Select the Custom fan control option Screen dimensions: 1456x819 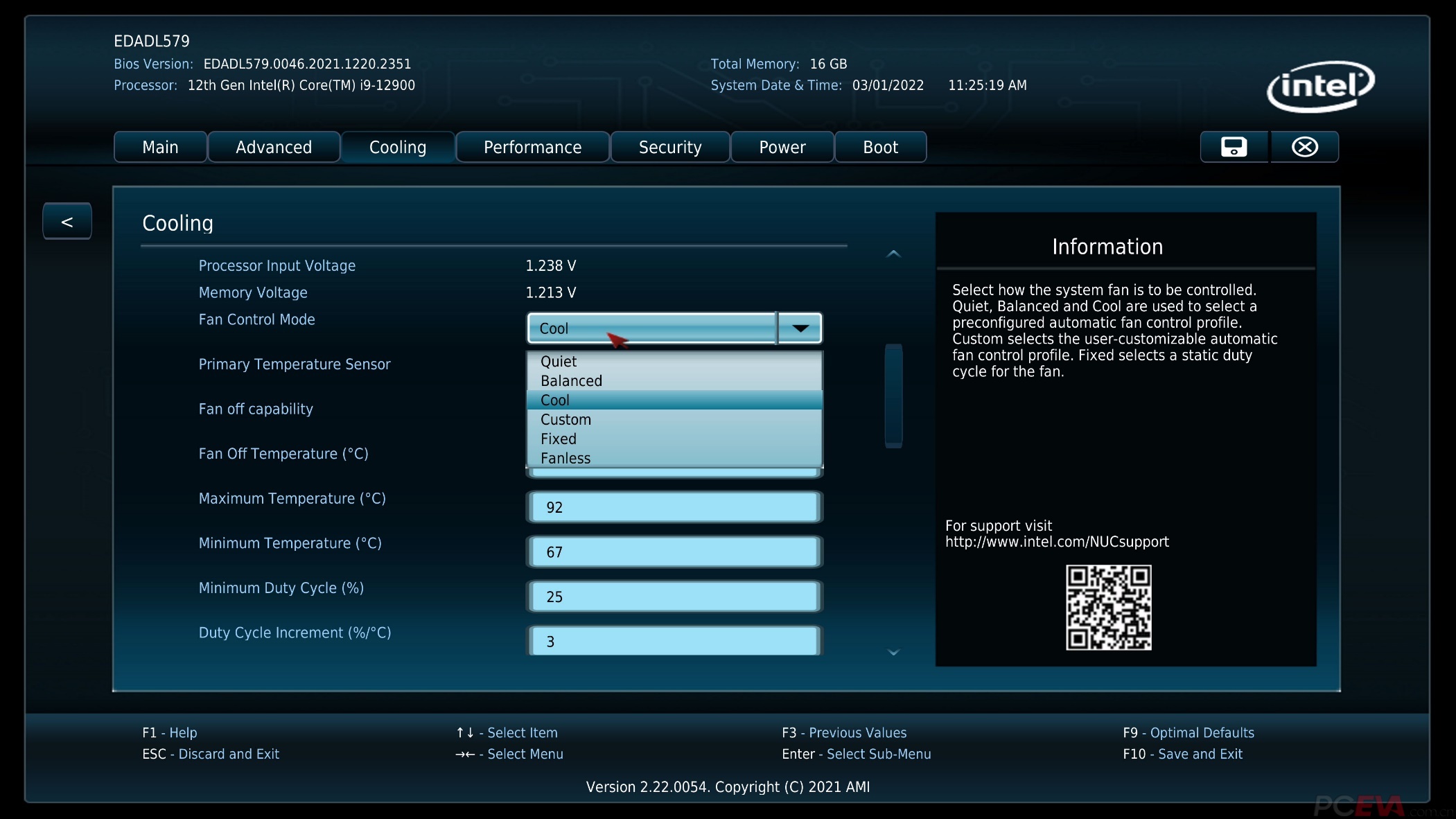565,420
